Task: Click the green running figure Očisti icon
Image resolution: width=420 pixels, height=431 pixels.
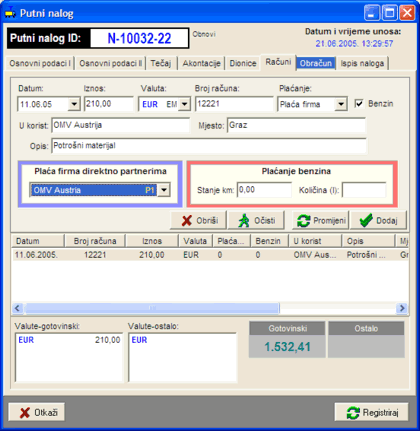Action: point(244,220)
